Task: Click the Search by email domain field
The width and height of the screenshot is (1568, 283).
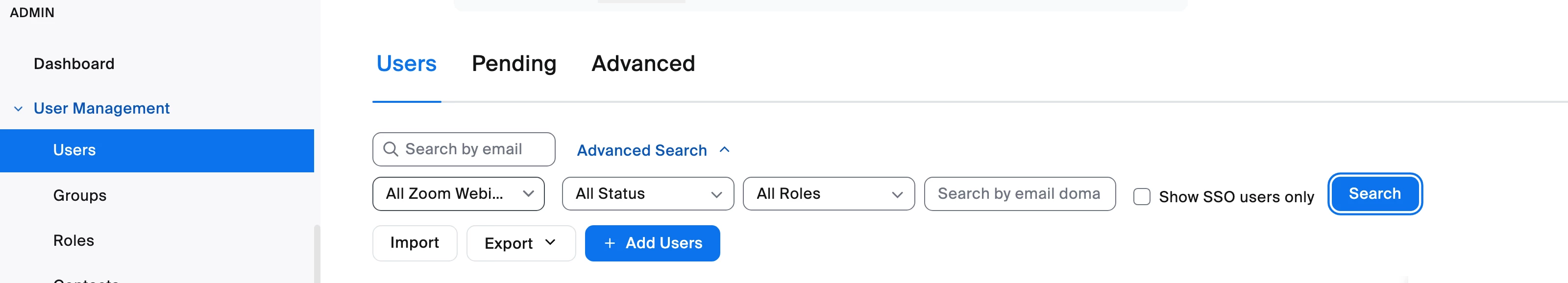Action: point(1019,194)
